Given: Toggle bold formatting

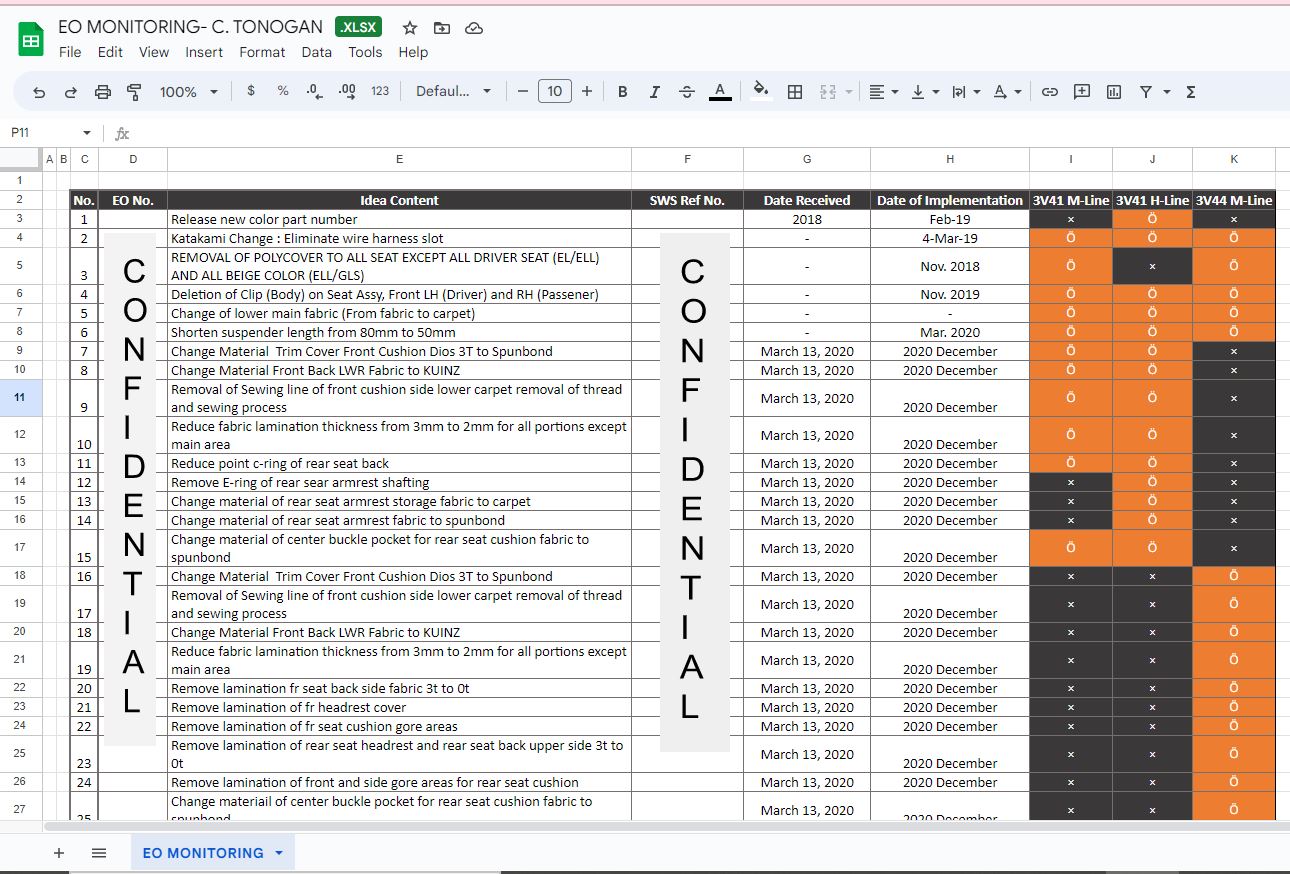Looking at the screenshot, I should click(622, 92).
